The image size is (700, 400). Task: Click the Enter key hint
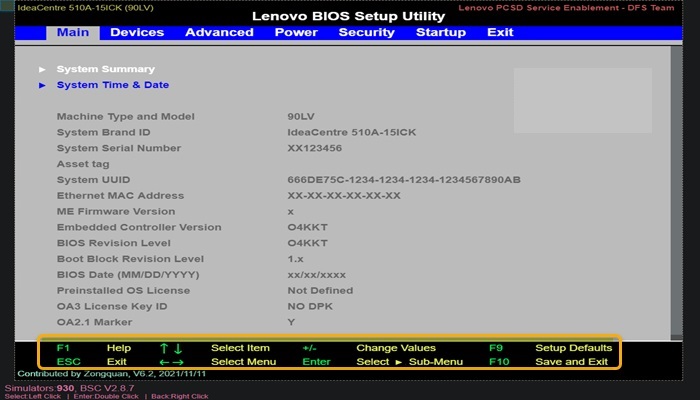tap(316, 362)
